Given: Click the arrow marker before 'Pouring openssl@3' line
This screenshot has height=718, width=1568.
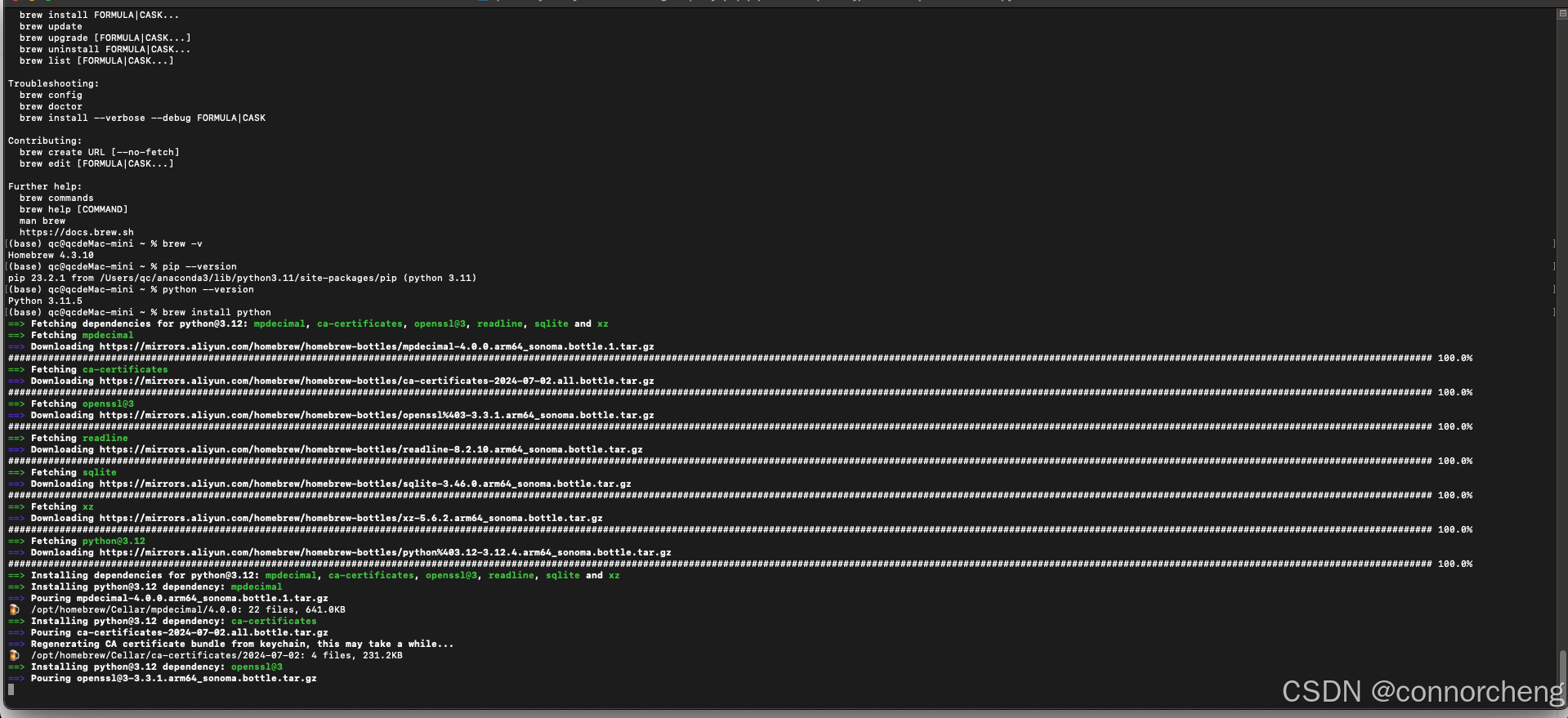Looking at the screenshot, I should pos(16,678).
